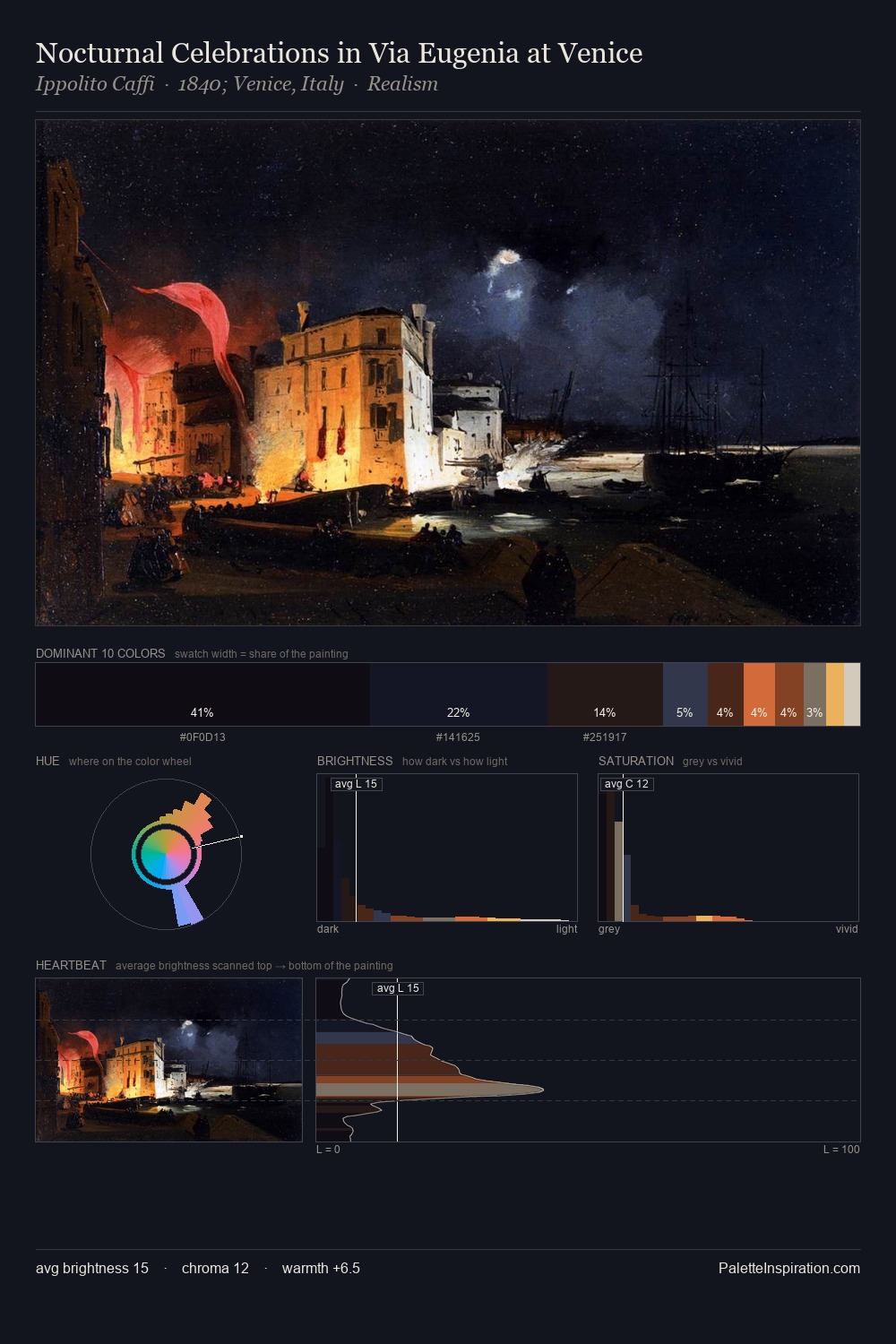Click 'chroma 12' footer stat
Image resolution: width=896 pixels, height=1344 pixels.
click(215, 1268)
